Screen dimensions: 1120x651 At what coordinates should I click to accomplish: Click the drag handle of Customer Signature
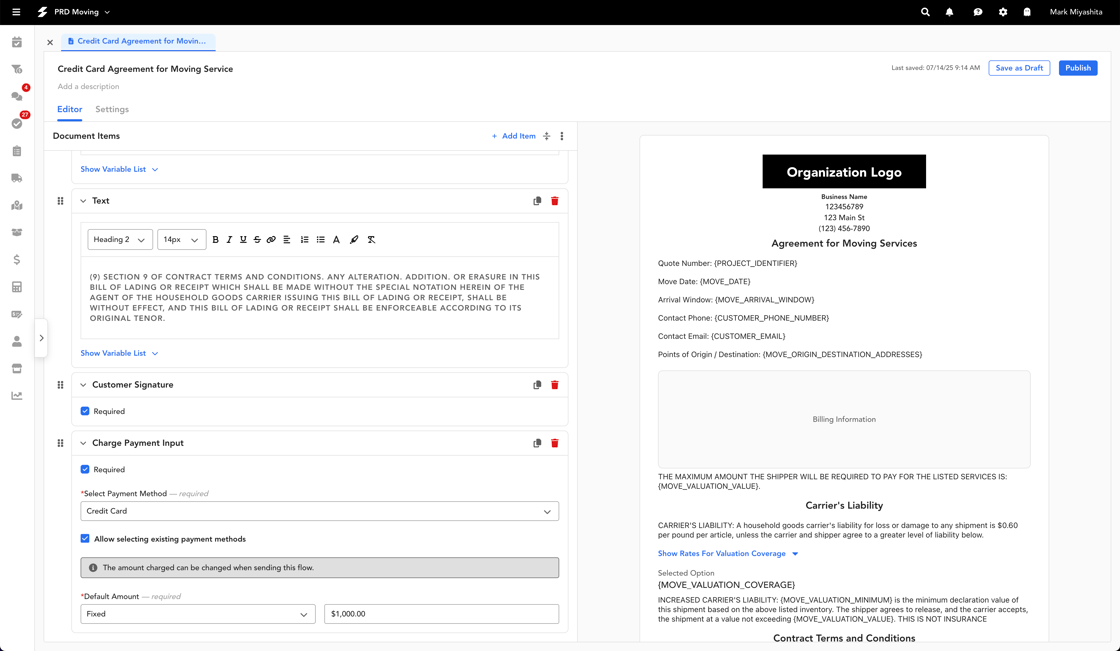coord(60,384)
